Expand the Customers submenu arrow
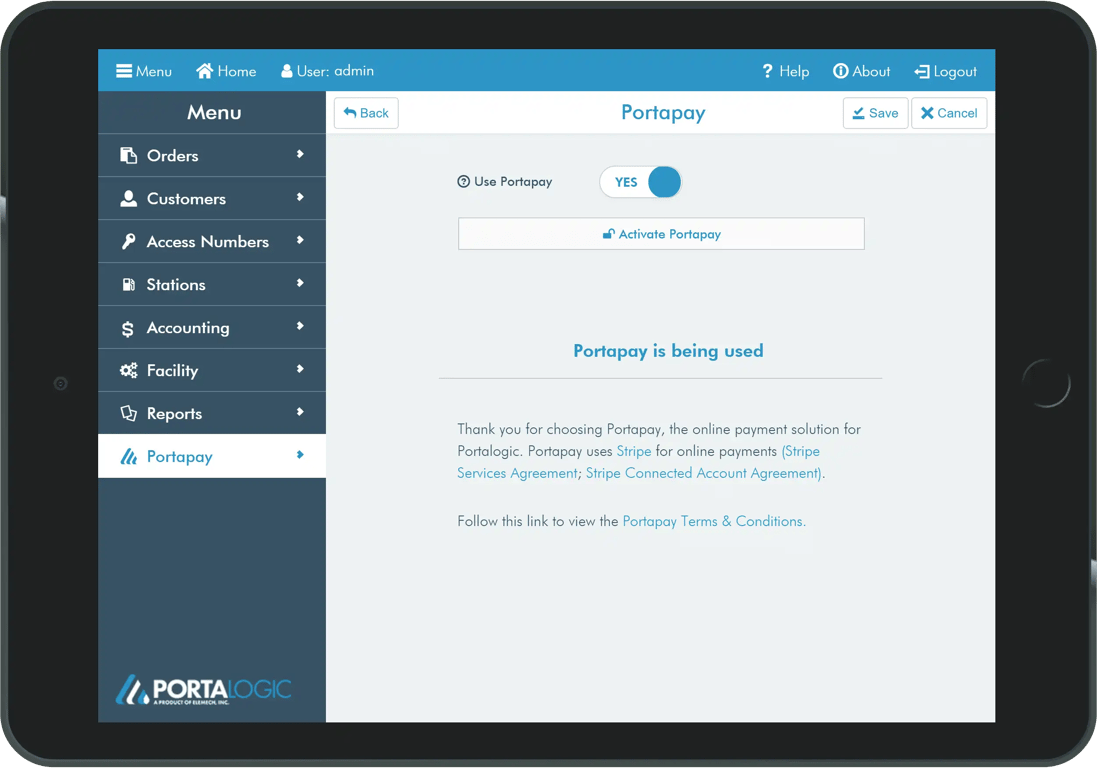The width and height of the screenshot is (1097, 768). coord(300,197)
